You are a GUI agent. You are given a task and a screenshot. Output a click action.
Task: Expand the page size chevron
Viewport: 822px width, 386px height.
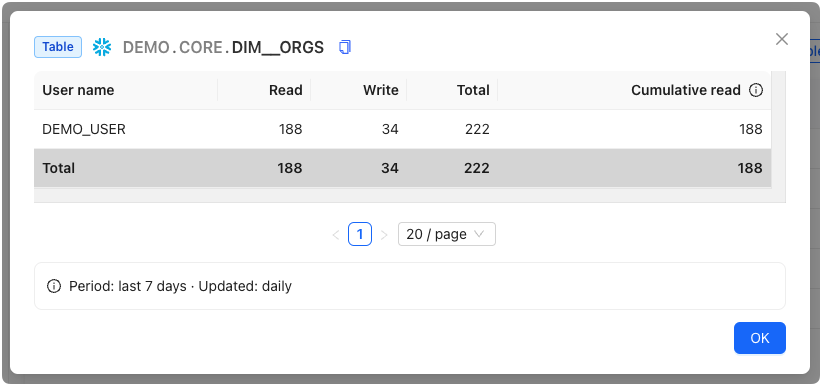[x=479, y=234]
